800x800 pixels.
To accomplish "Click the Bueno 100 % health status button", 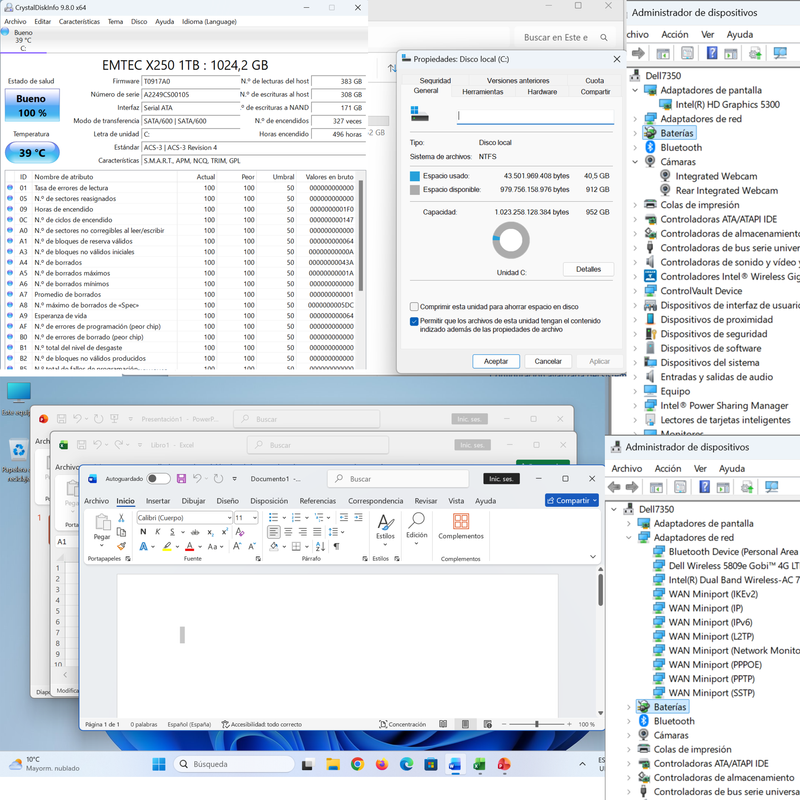I will click(32, 105).
